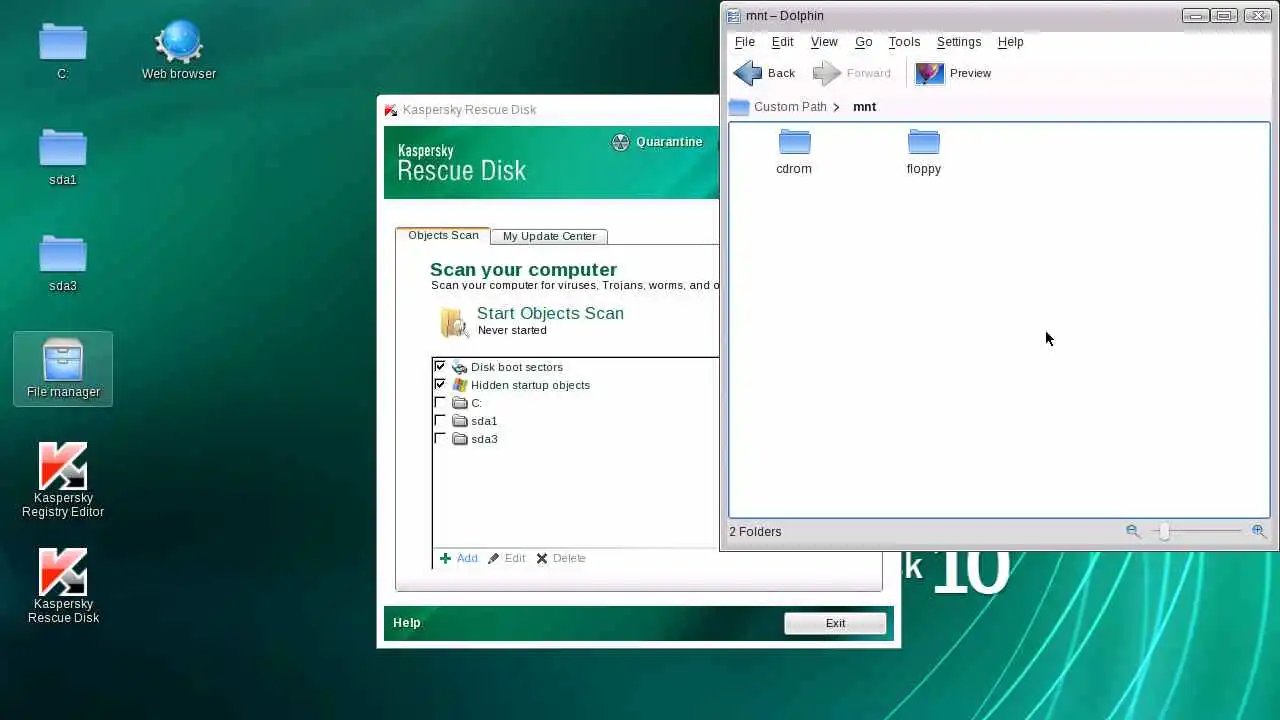Click the Start Objects Scan folder icon
The image size is (1280, 720).
pyautogui.click(x=454, y=322)
